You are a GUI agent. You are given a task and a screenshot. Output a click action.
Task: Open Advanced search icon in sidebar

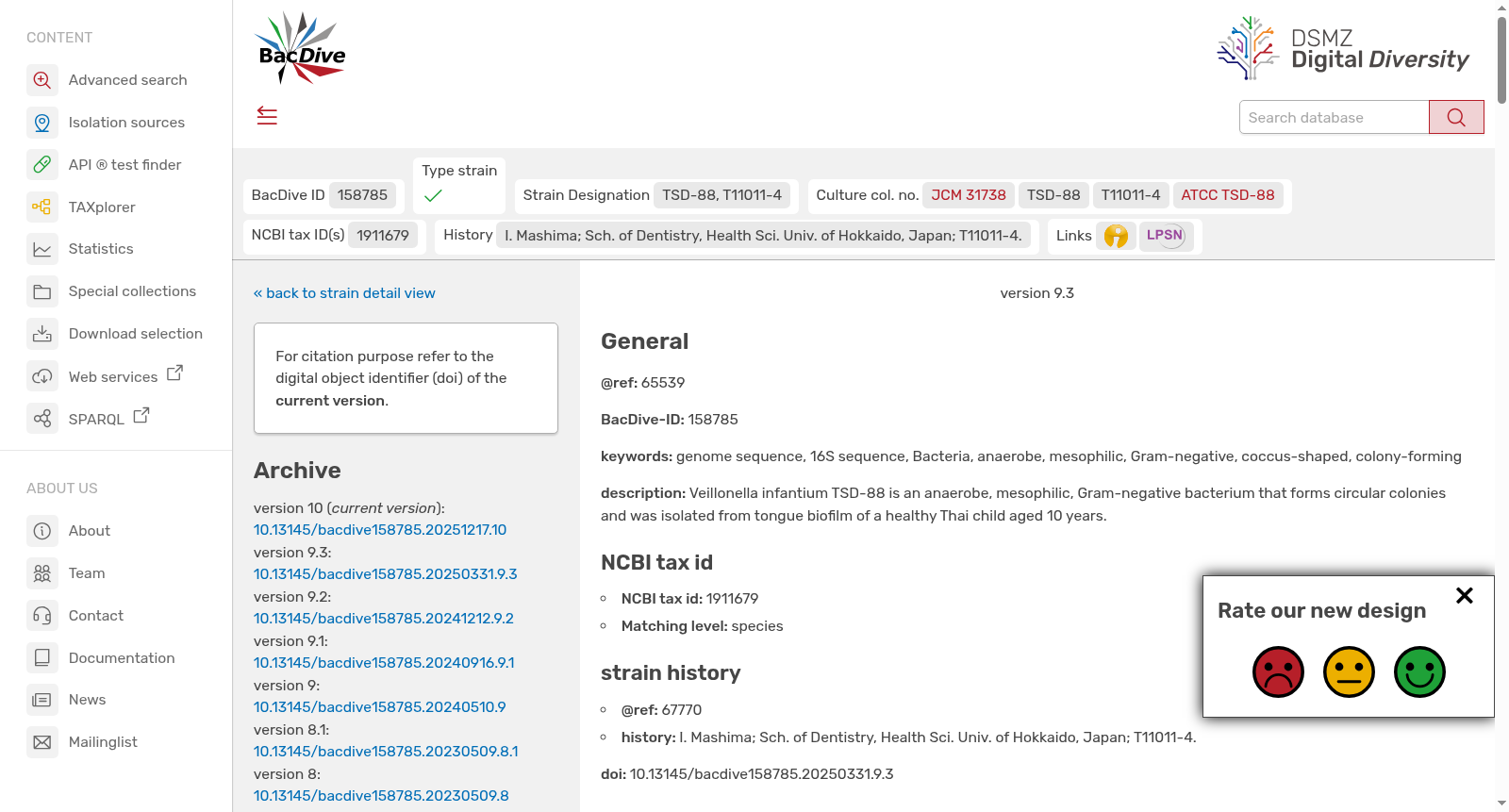(x=42, y=80)
